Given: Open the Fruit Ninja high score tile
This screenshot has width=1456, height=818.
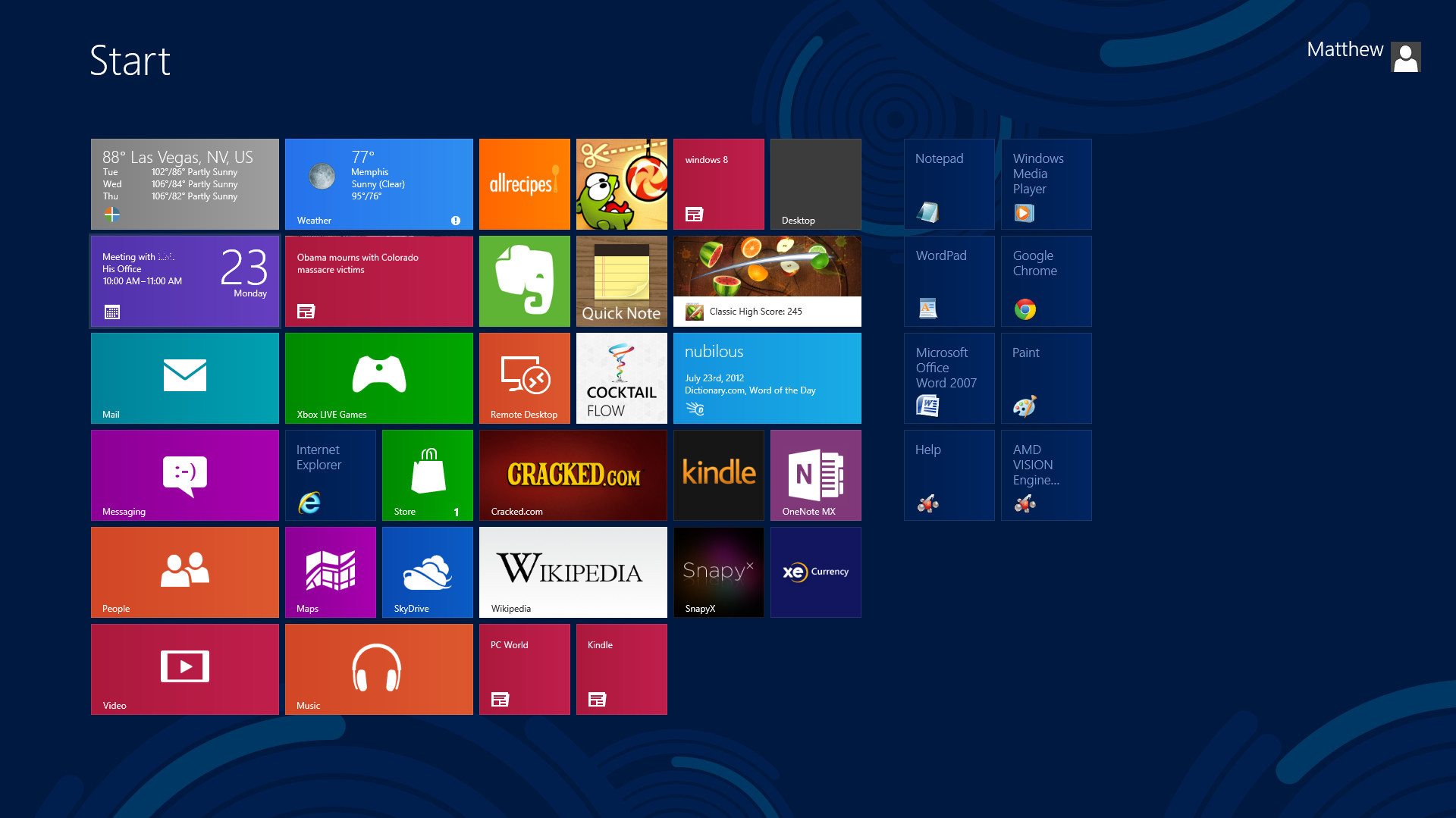Looking at the screenshot, I should [x=767, y=281].
